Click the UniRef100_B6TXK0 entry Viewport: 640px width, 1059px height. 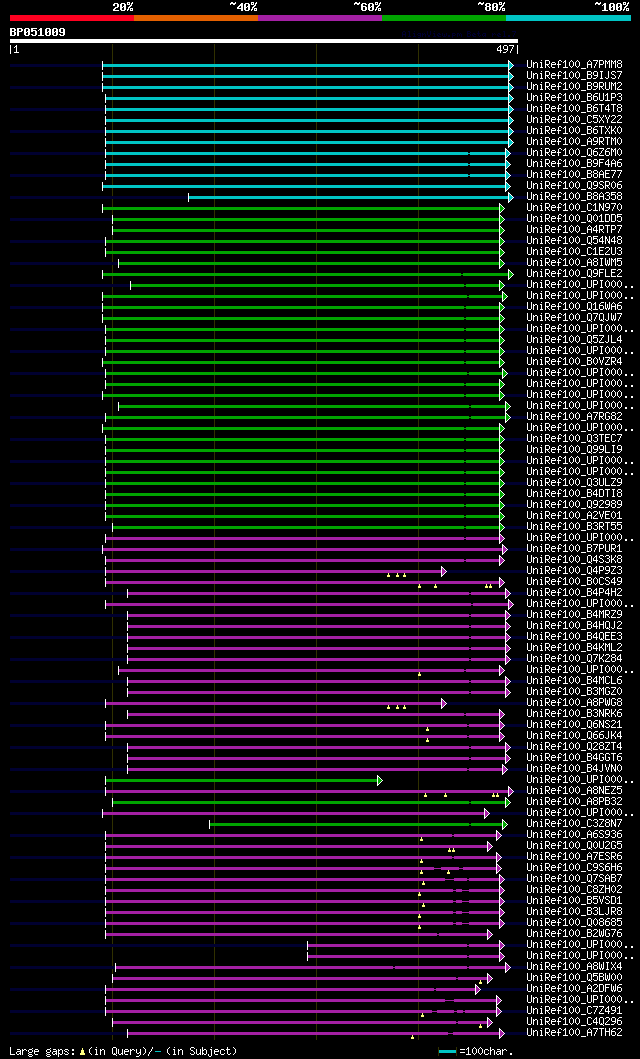click(x=575, y=130)
